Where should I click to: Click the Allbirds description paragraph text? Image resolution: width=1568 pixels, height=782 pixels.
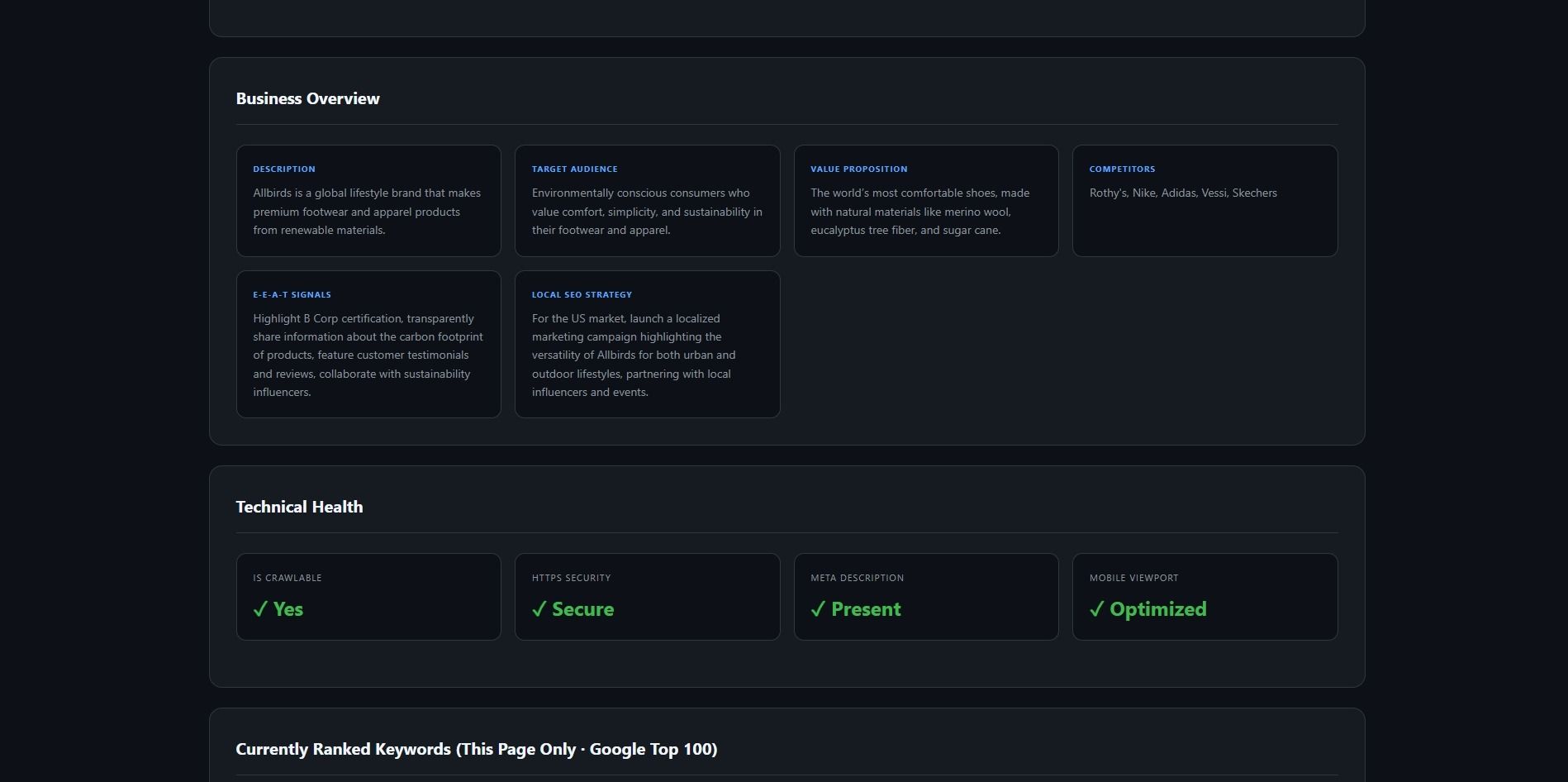(x=367, y=212)
